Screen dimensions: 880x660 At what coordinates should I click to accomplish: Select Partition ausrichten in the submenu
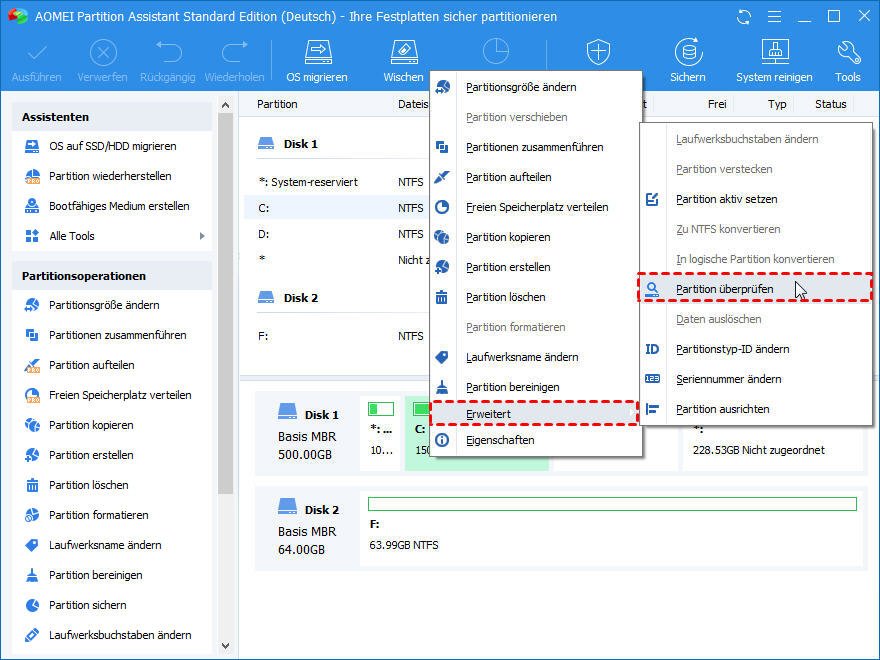755,409
